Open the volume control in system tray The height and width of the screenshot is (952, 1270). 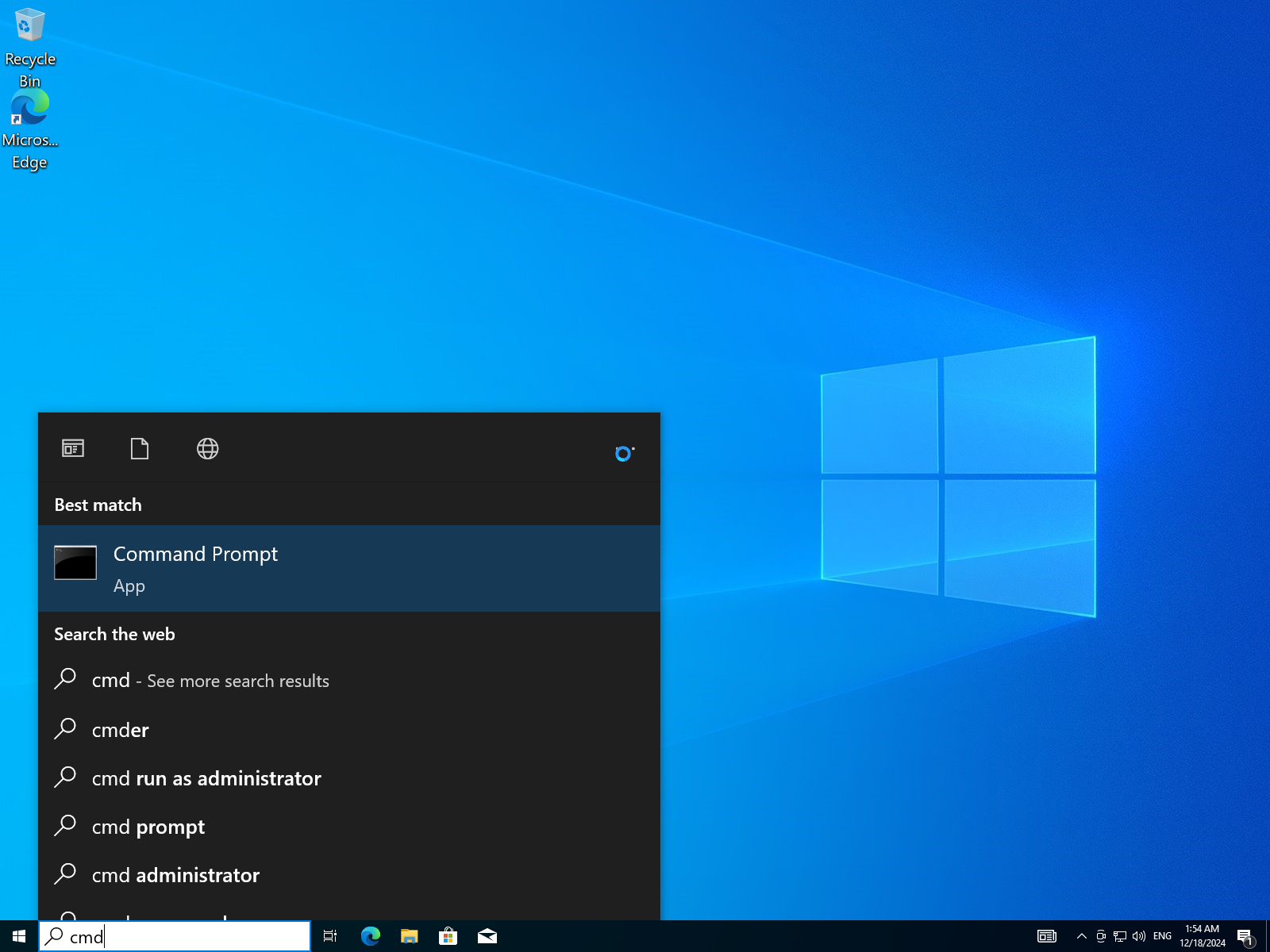[1139, 937]
